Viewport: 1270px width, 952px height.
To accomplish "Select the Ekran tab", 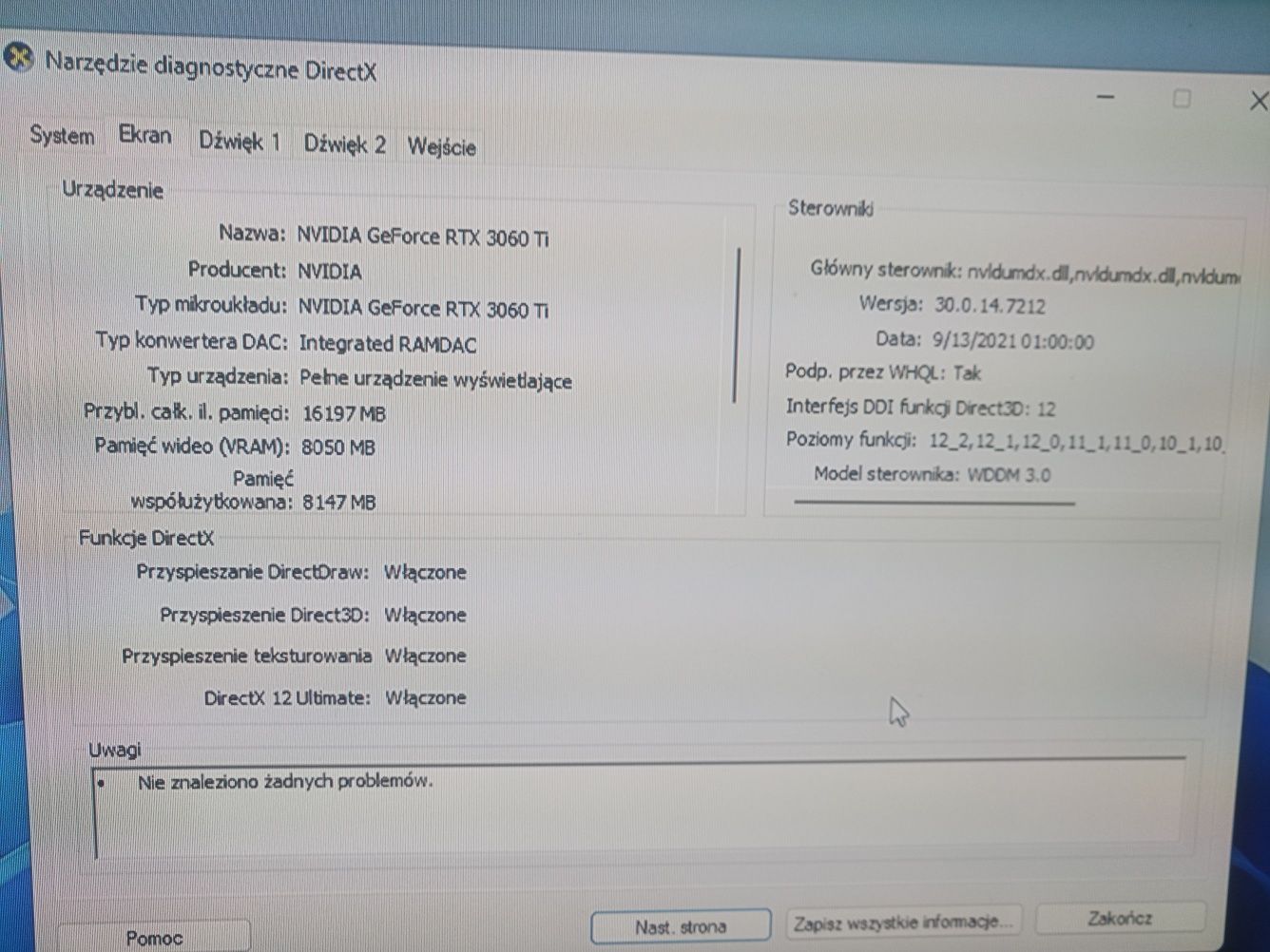I will coord(145,136).
